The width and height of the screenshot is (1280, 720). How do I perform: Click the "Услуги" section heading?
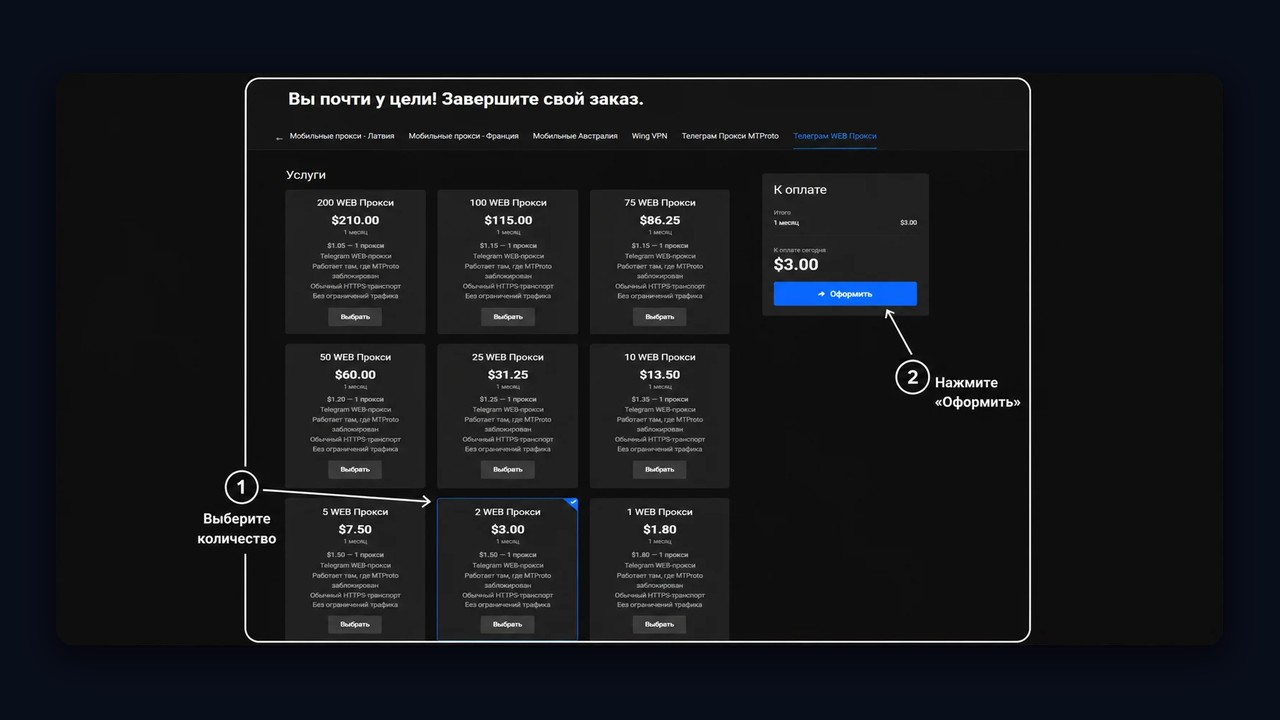click(306, 175)
